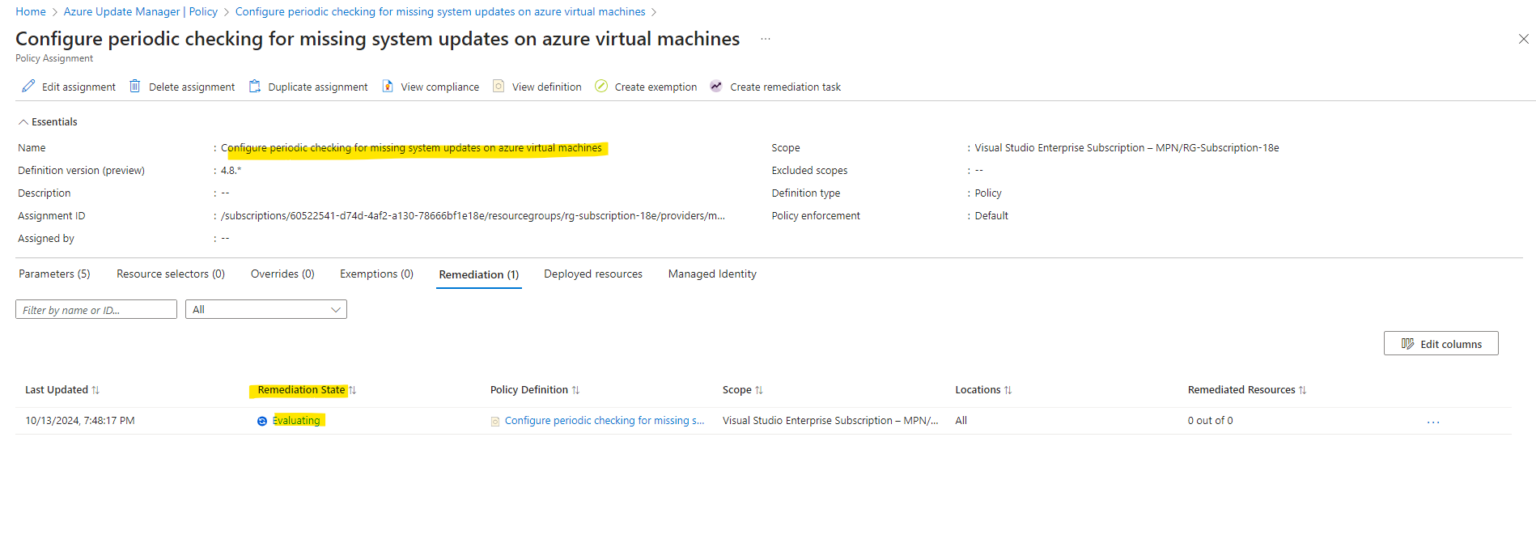Click the definition version 4.8.* value
This screenshot has height=539, width=1536.
[x=231, y=171]
